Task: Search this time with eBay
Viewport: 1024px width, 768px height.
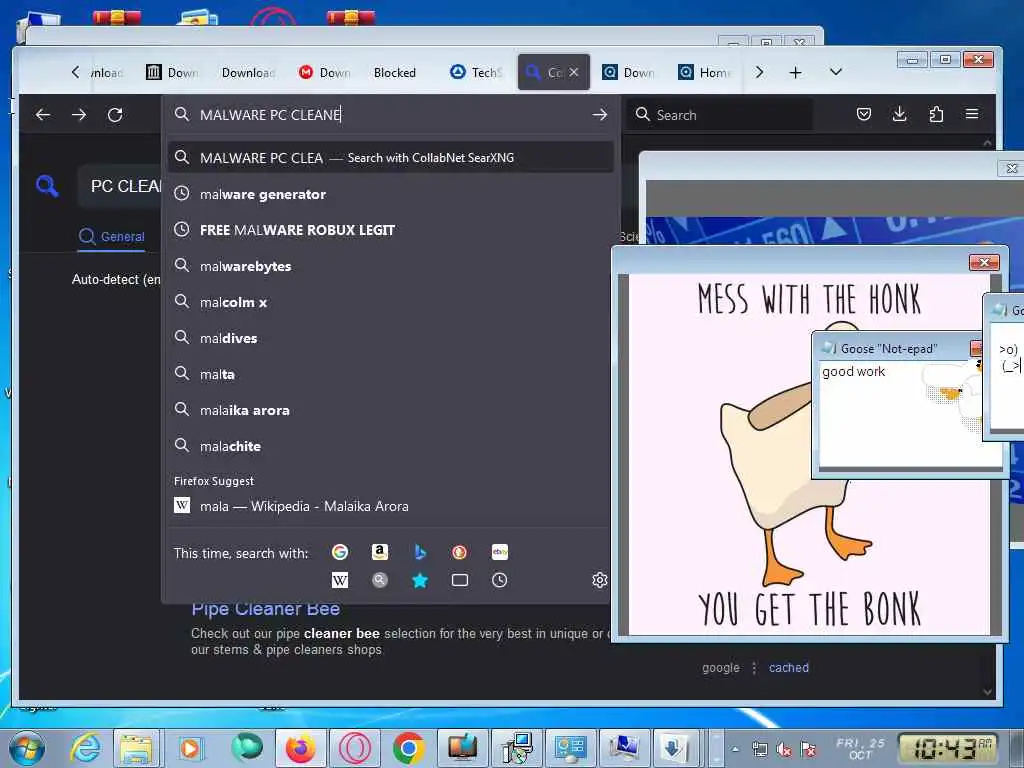Action: [500, 552]
